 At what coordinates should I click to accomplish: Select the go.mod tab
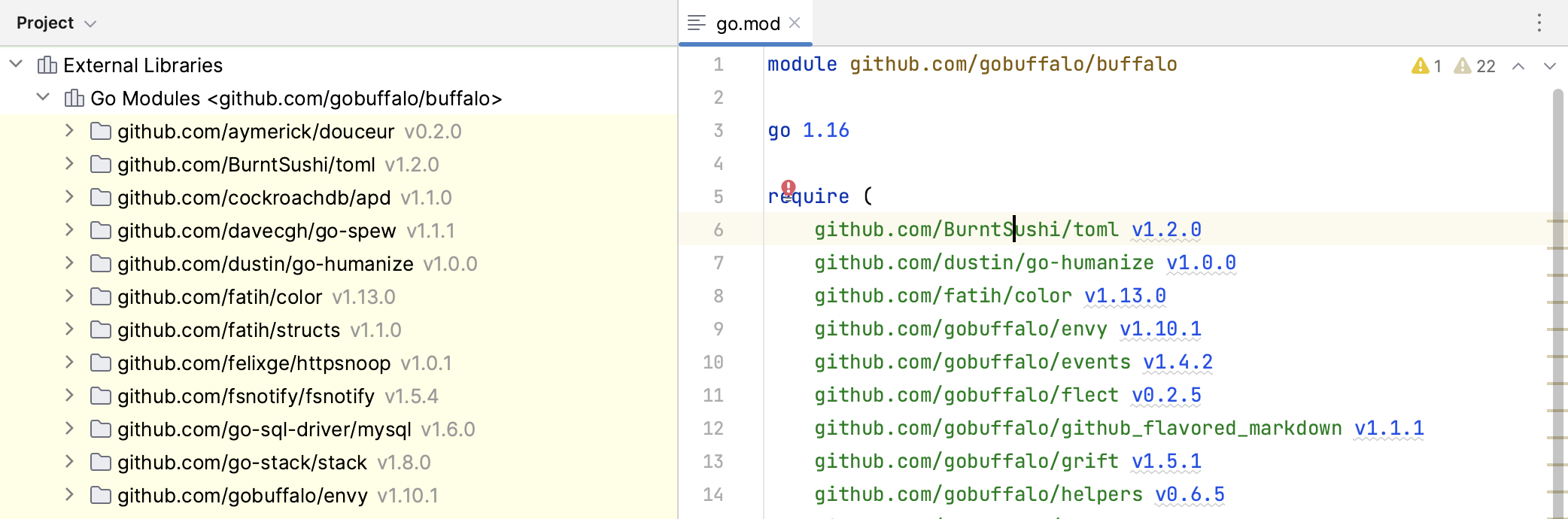[x=746, y=24]
